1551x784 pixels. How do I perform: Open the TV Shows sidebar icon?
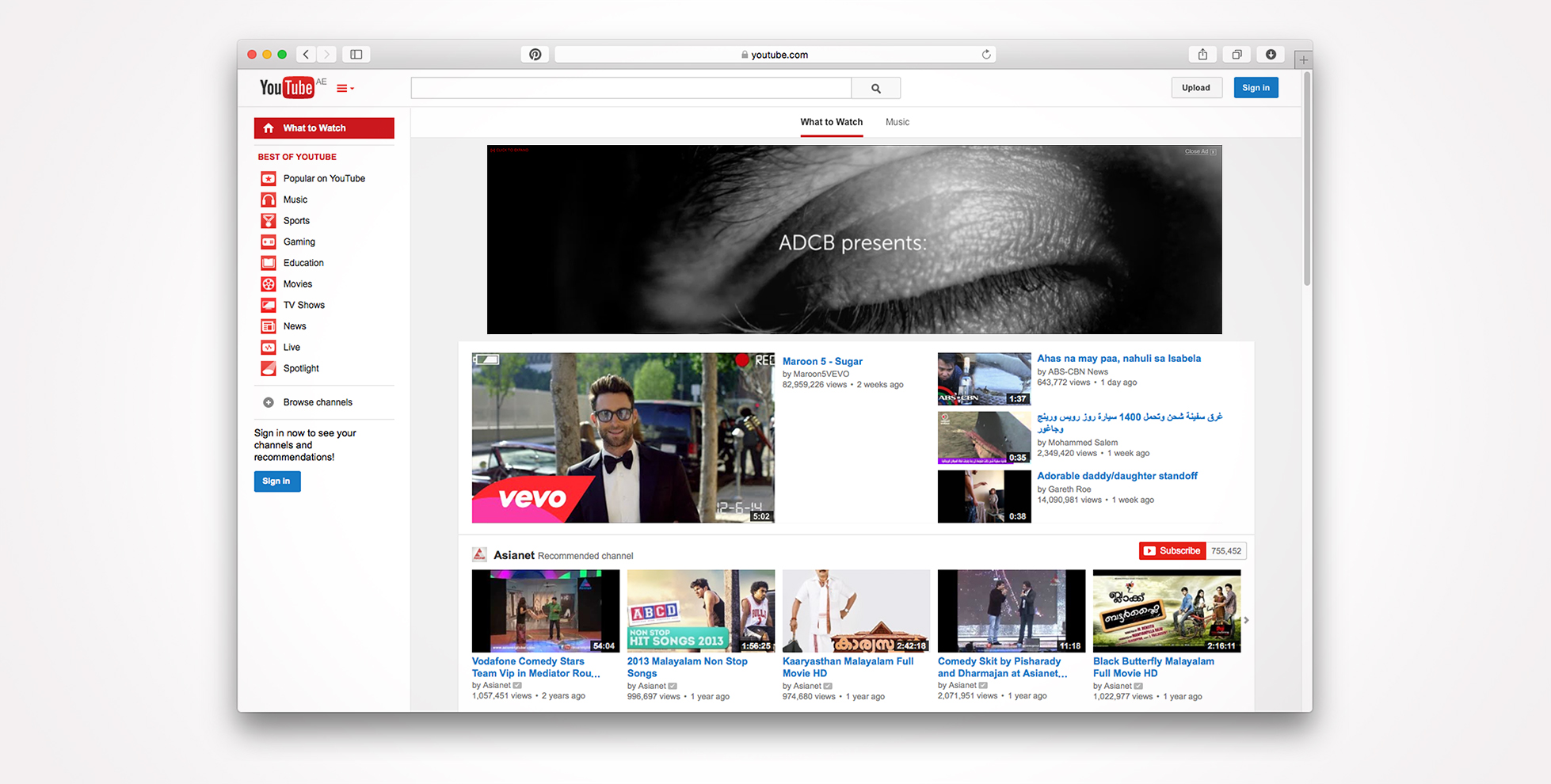click(x=269, y=305)
